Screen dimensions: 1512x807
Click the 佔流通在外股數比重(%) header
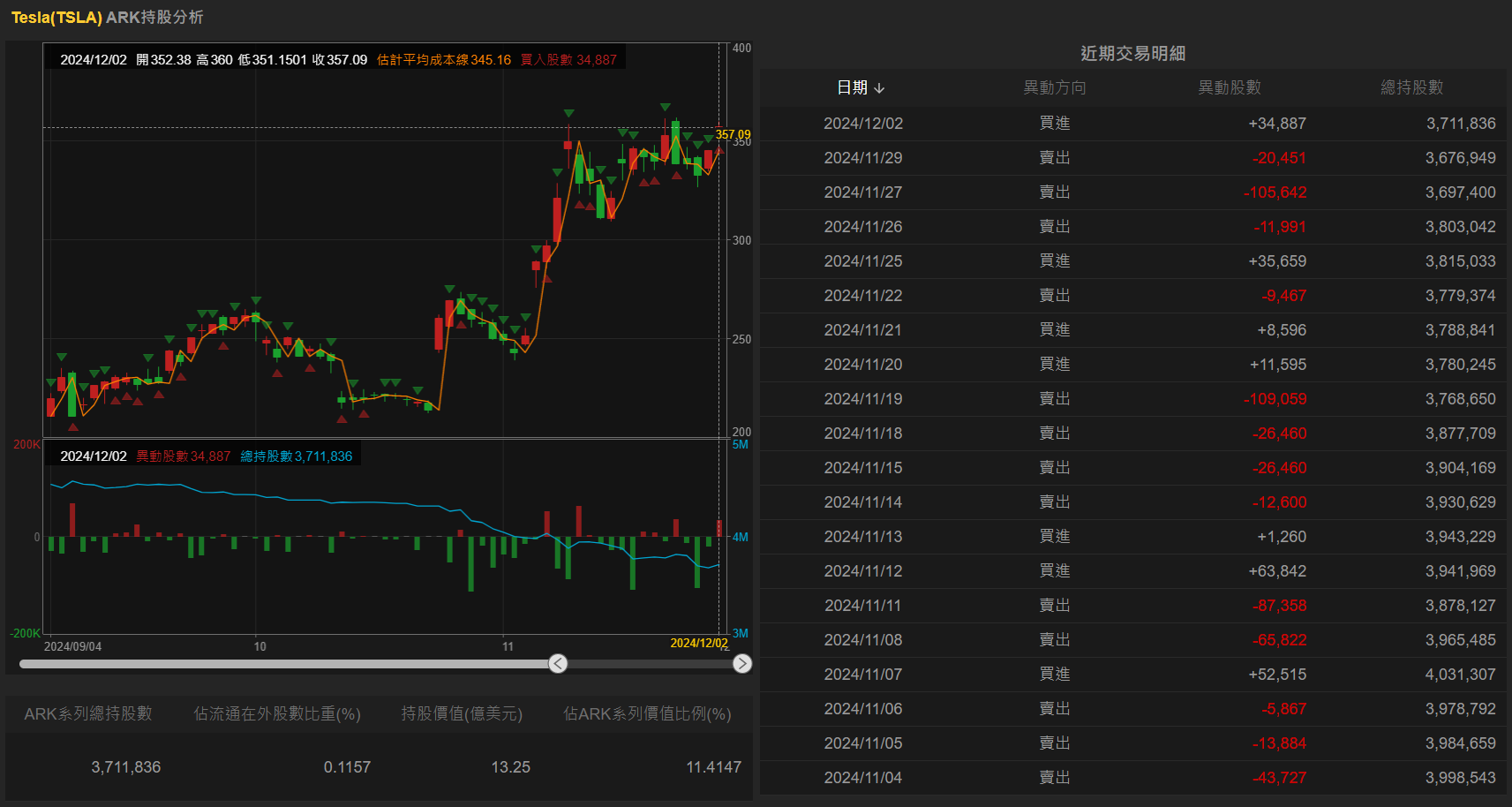pos(277,713)
